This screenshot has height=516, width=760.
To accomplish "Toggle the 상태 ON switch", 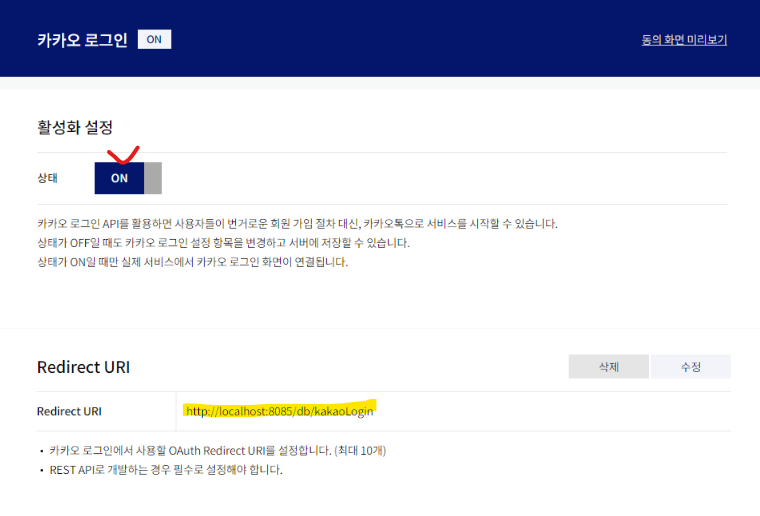I will coord(128,178).
